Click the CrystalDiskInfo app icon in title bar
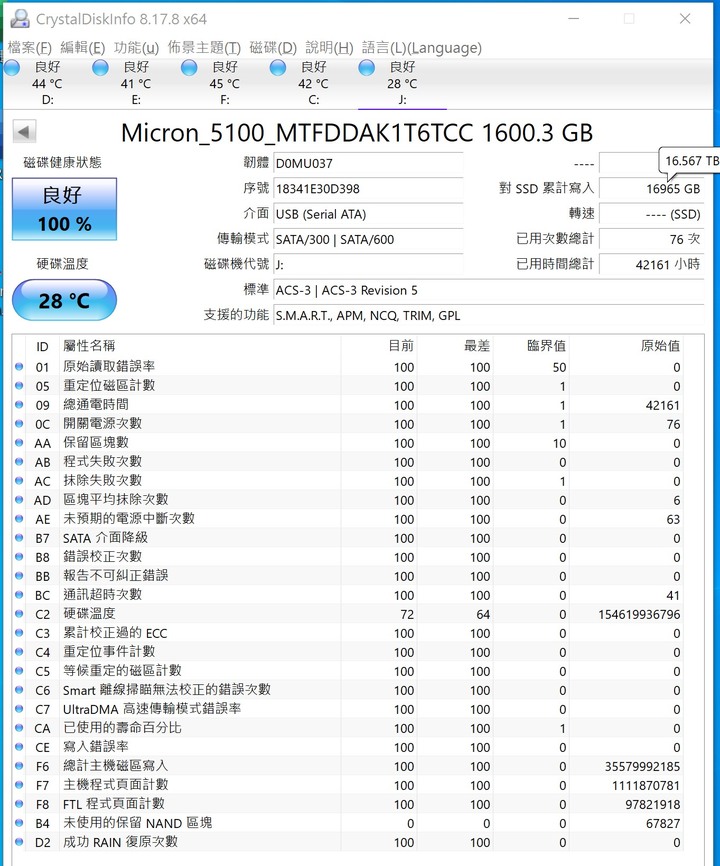 tap(20, 19)
